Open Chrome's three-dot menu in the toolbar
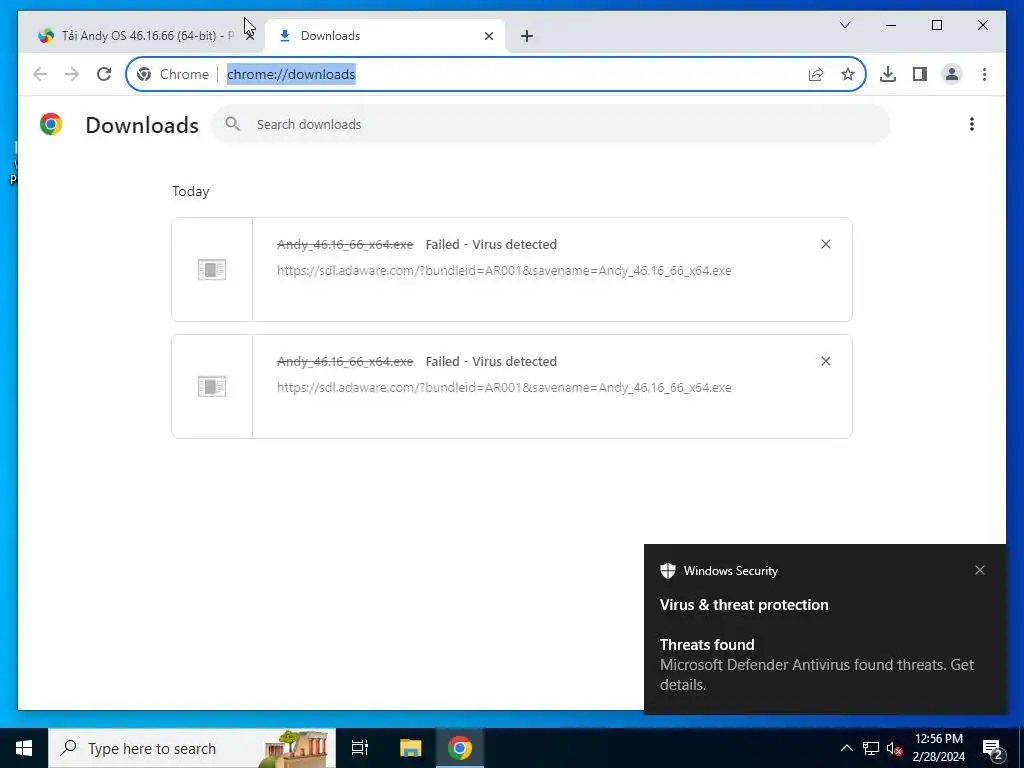1024x768 pixels. 984,74
